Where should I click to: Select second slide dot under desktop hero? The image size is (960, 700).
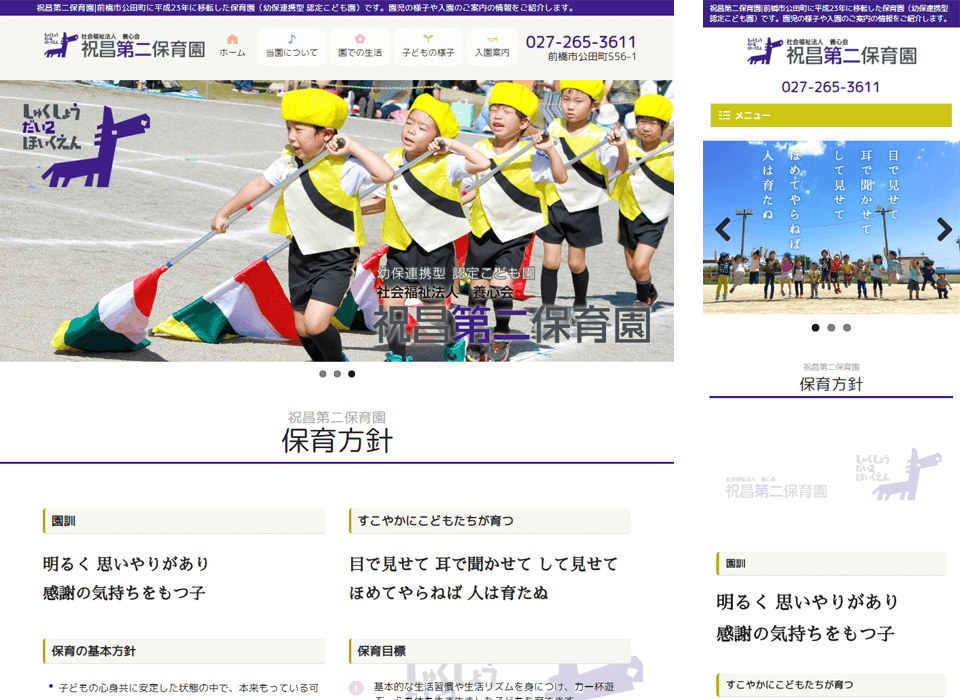pos(337,374)
